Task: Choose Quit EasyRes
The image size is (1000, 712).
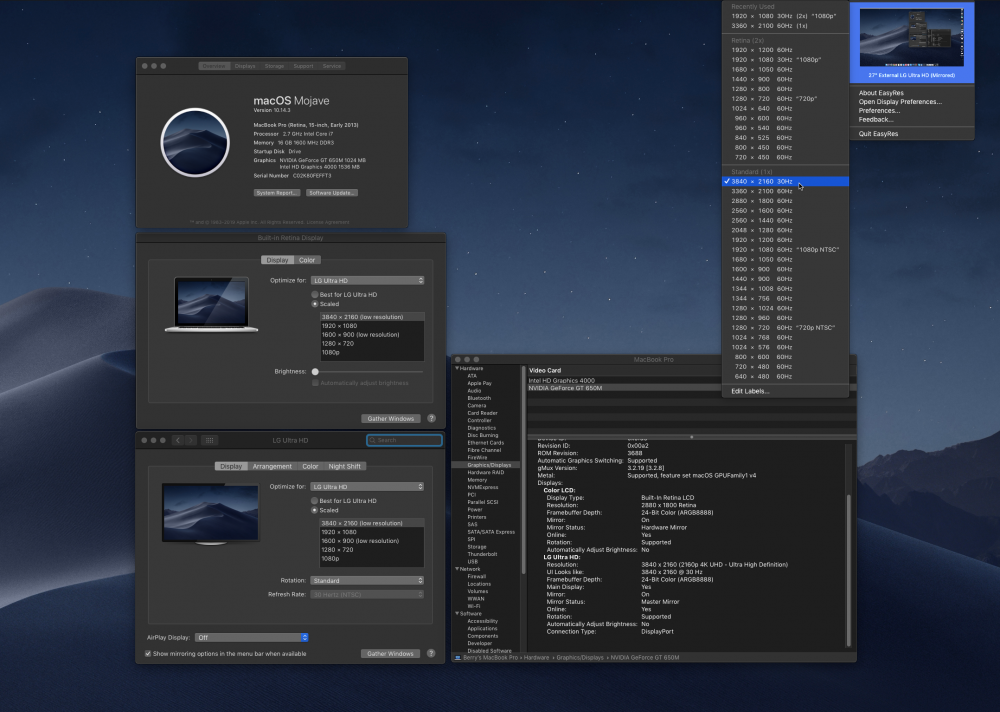Action: [x=878, y=133]
